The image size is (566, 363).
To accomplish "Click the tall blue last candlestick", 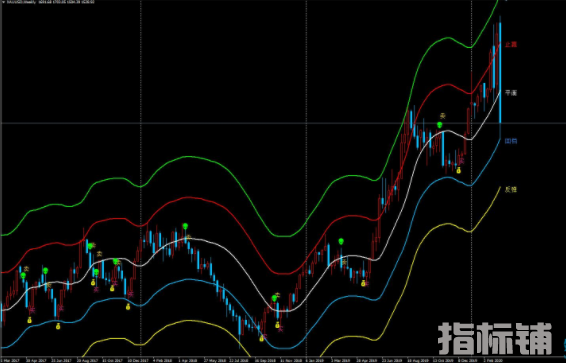I will tap(500, 72).
